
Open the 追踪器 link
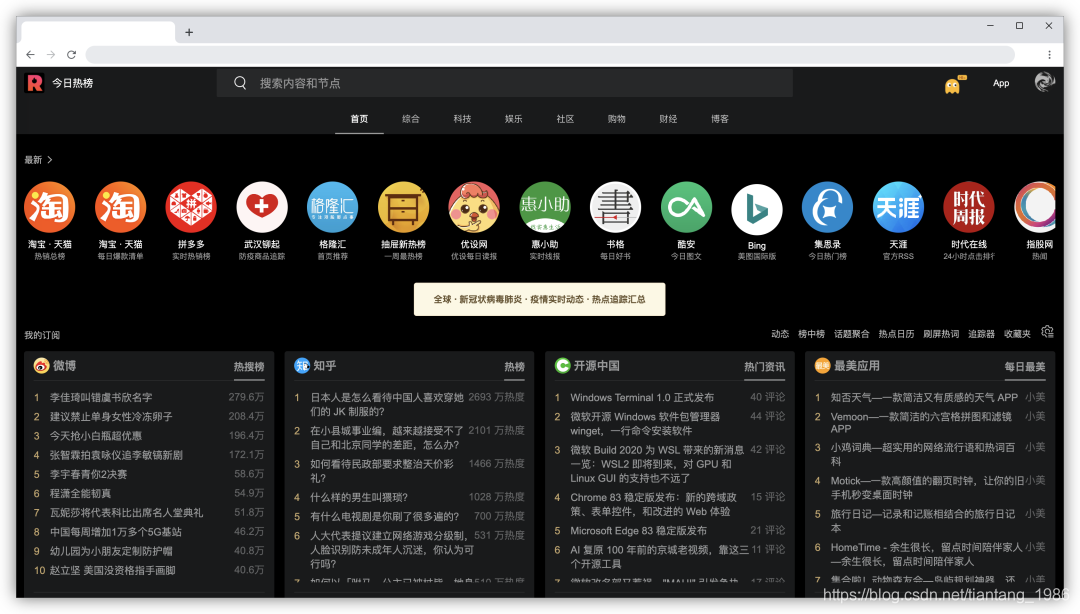(982, 334)
